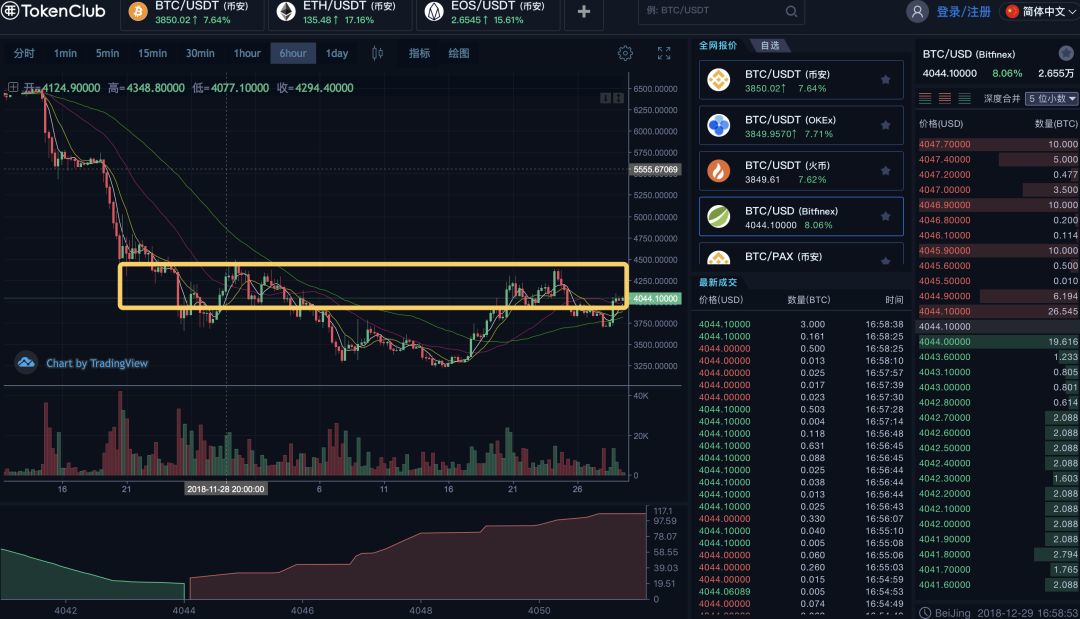Open the 5 位小数 depth merge dropdown
Screen dimensions: 1080x619
point(1052,98)
